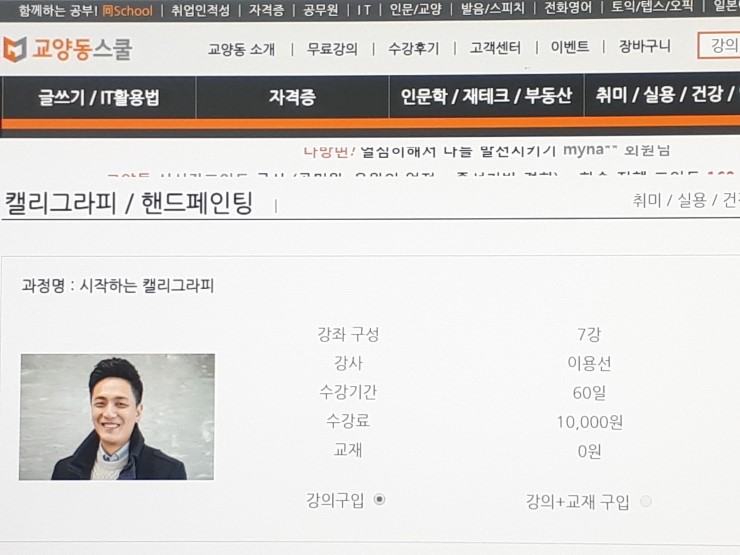The width and height of the screenshot is (740, 555).
Task: Click the 수강기간 label
Action: point(348,392)
